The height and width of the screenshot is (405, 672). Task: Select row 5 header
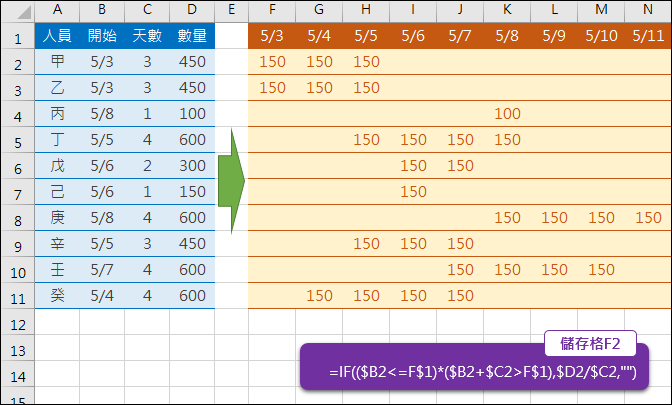point(18,142)
